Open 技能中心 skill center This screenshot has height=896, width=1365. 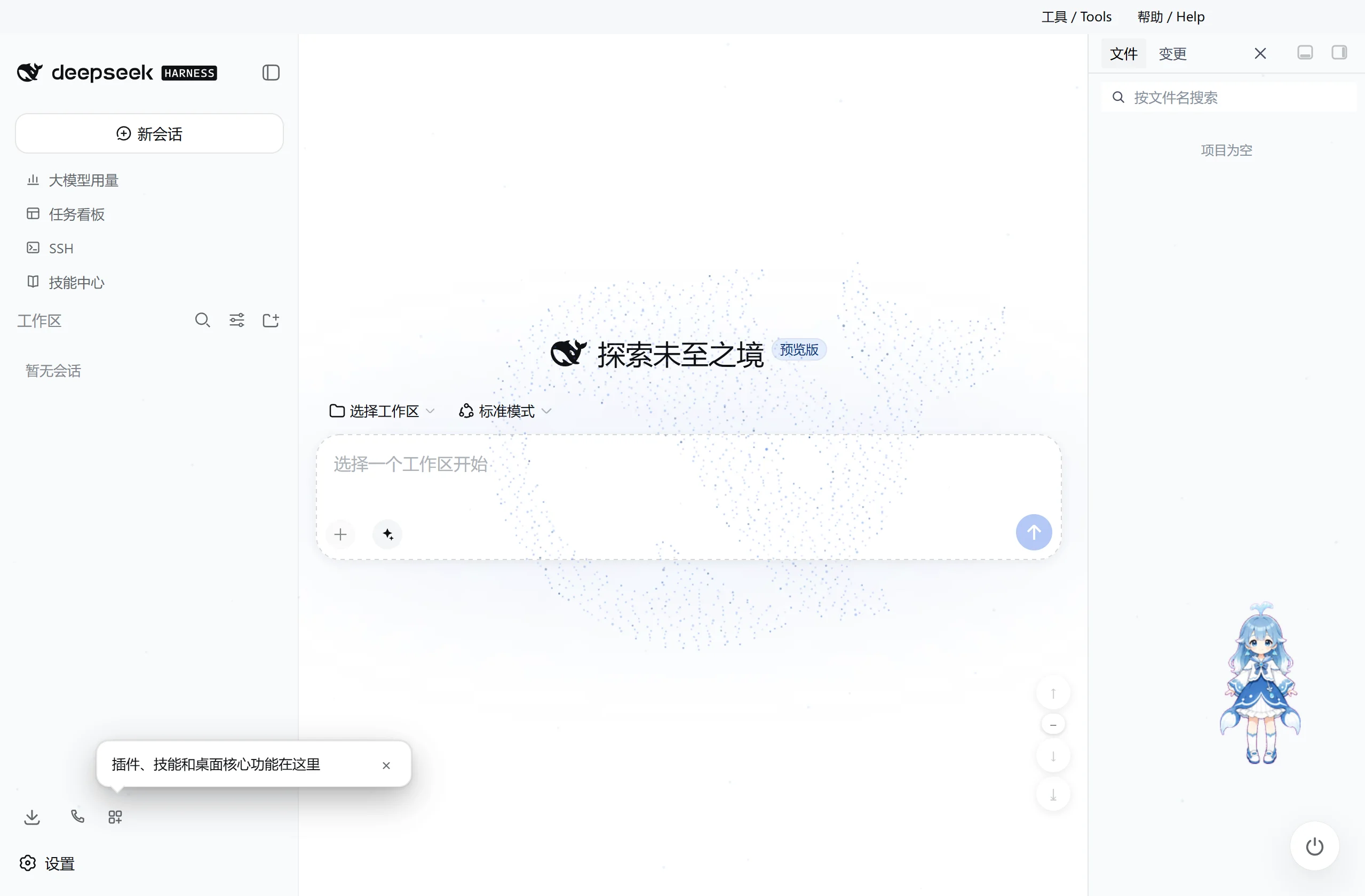coord(66,282)
